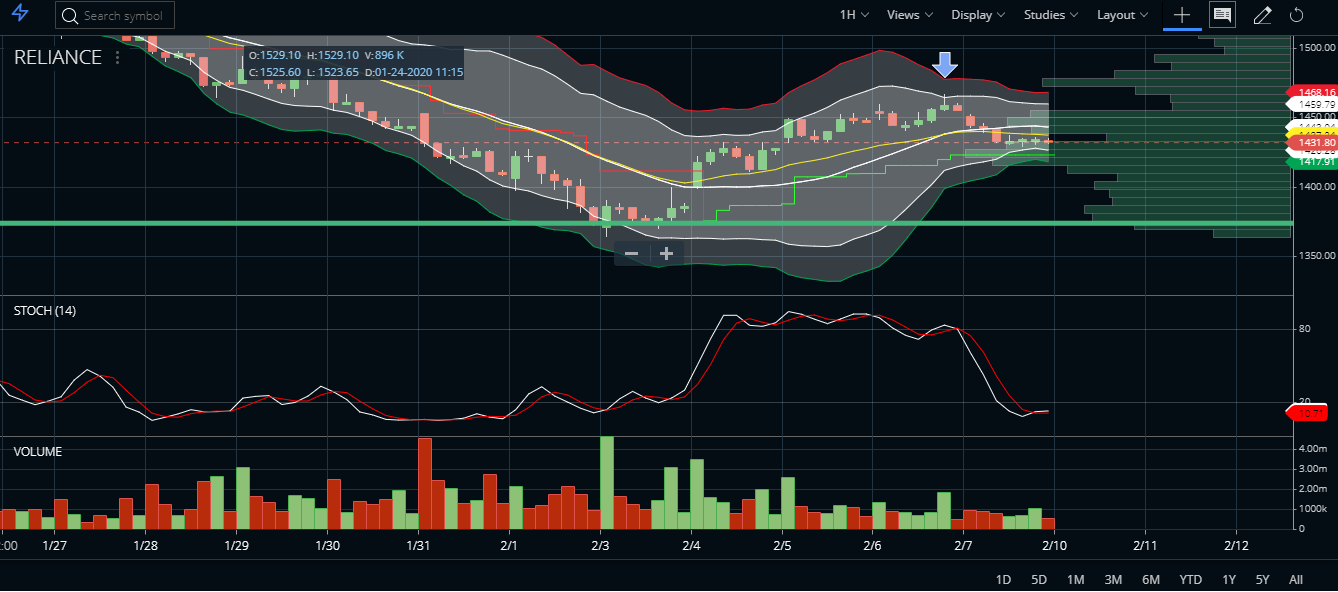Expand the Views dropdown
Viewport: 1338px width, 592px height.
tap(909, 14)
